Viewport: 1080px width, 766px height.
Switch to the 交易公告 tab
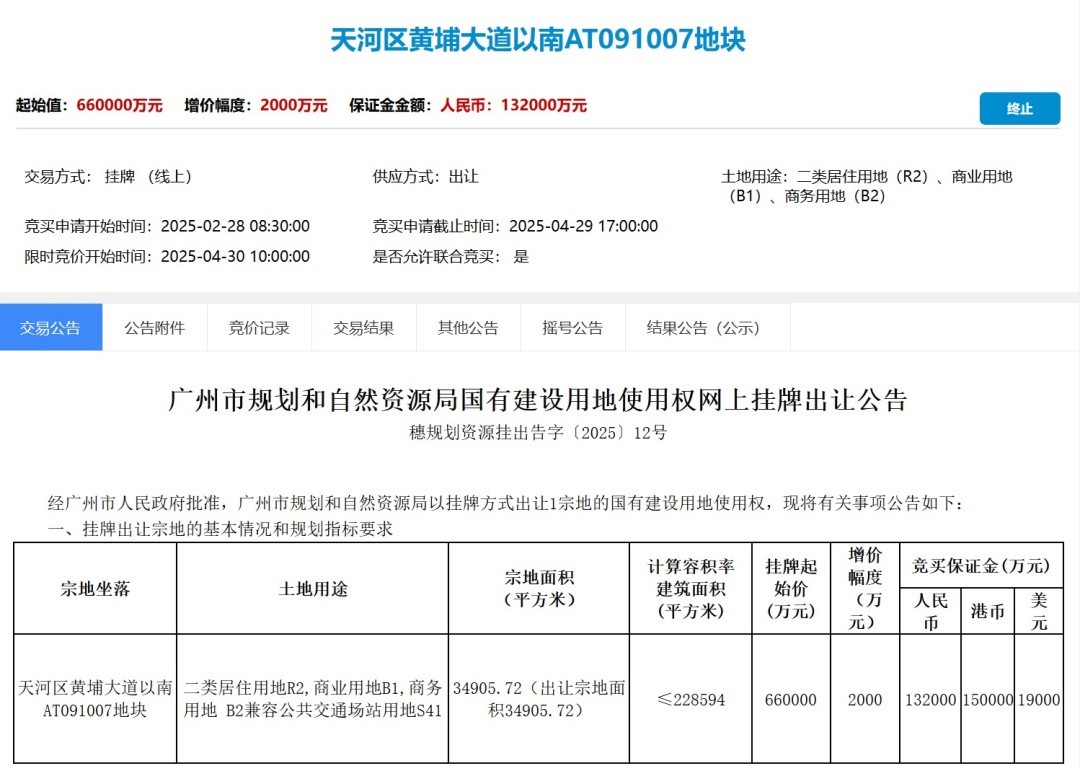pos(51,328)
